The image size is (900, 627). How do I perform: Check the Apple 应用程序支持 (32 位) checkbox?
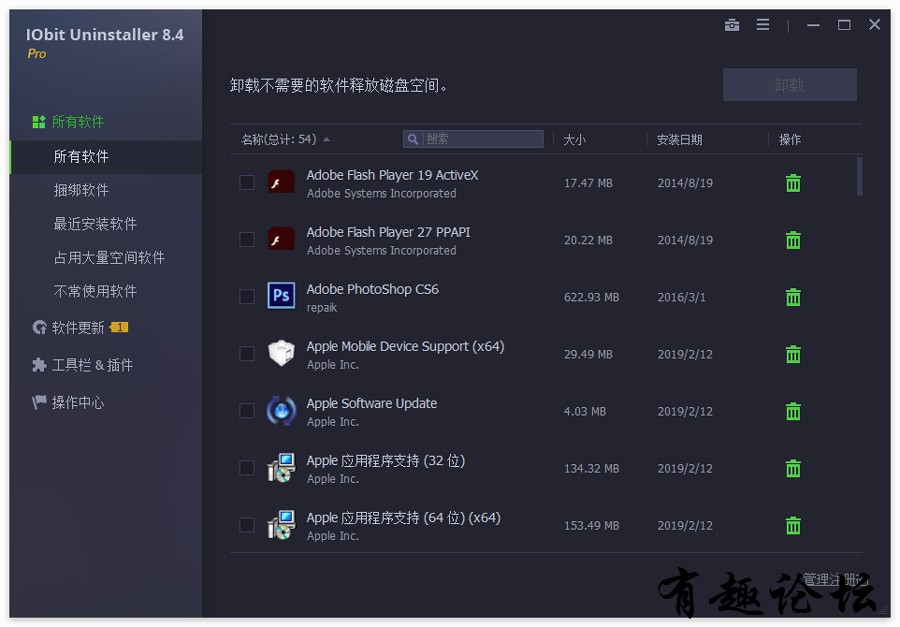click(x=247, y=468)
